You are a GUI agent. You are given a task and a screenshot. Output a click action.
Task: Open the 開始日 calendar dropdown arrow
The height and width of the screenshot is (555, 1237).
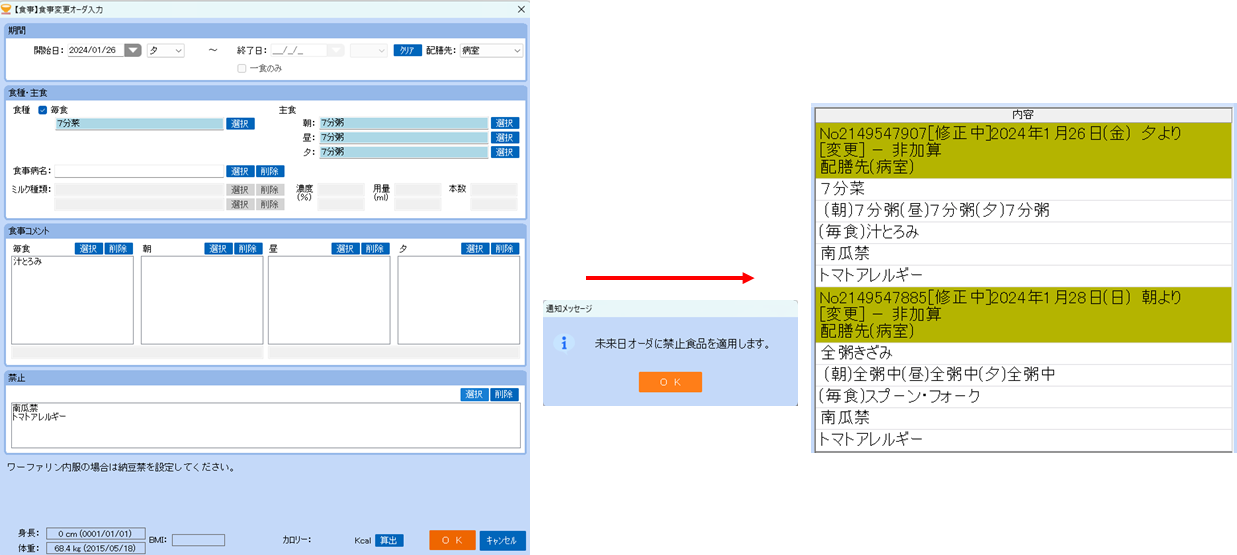132,50
